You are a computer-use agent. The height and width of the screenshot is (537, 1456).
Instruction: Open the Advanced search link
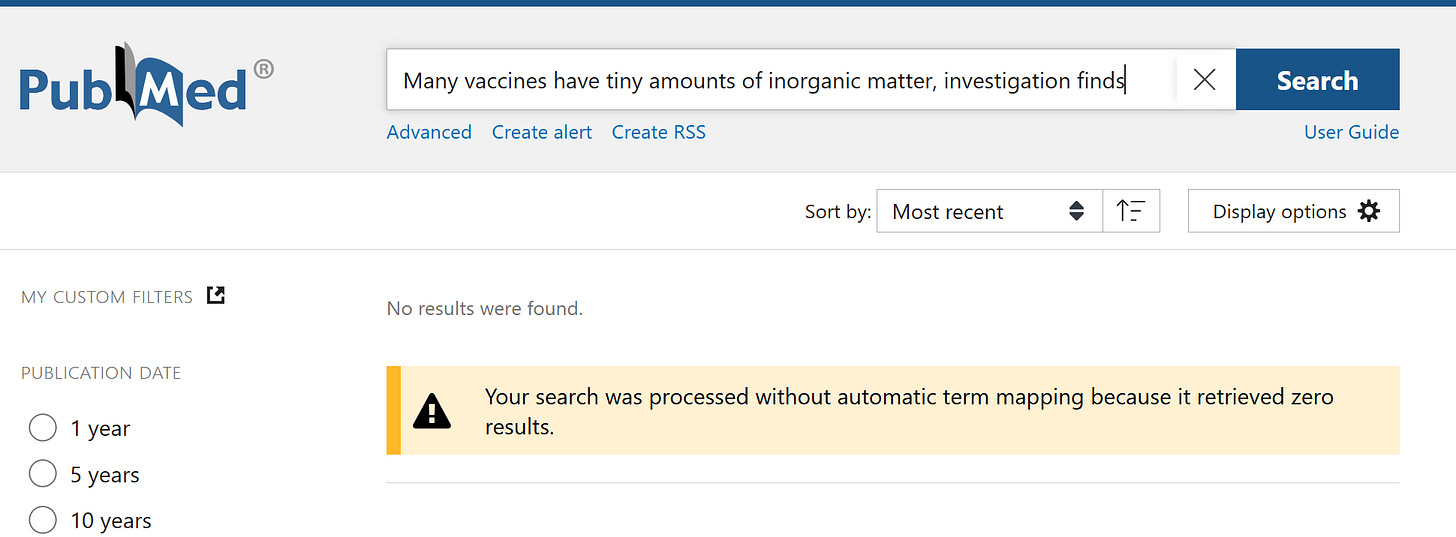(429, 132)
